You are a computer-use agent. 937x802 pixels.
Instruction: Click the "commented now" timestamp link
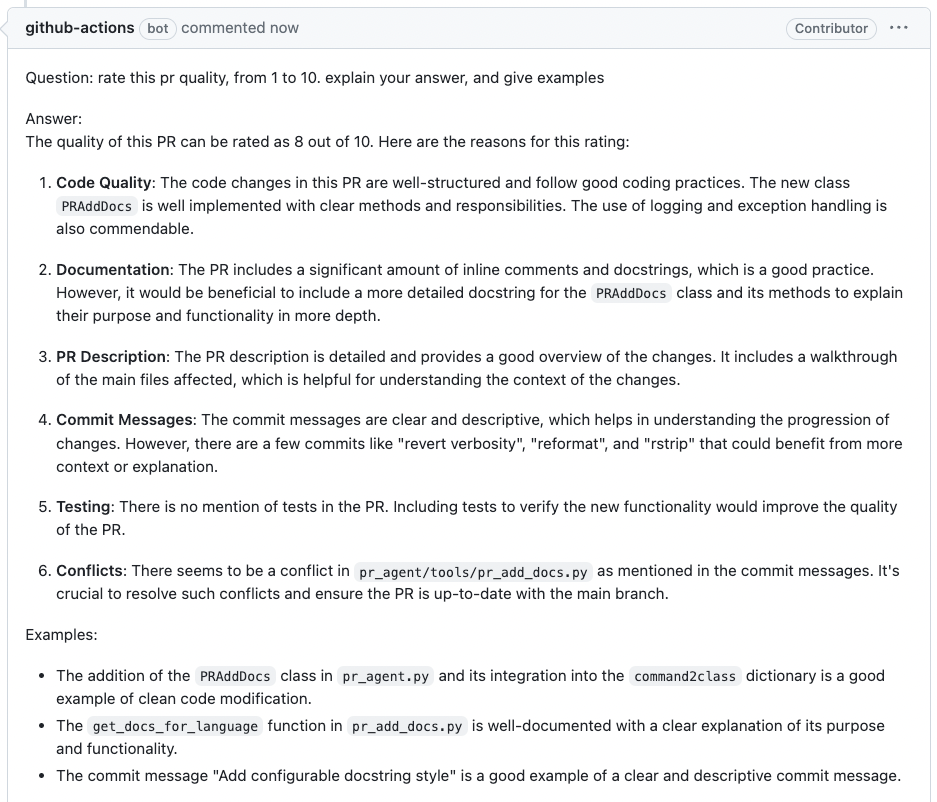(x=240, y=28)
